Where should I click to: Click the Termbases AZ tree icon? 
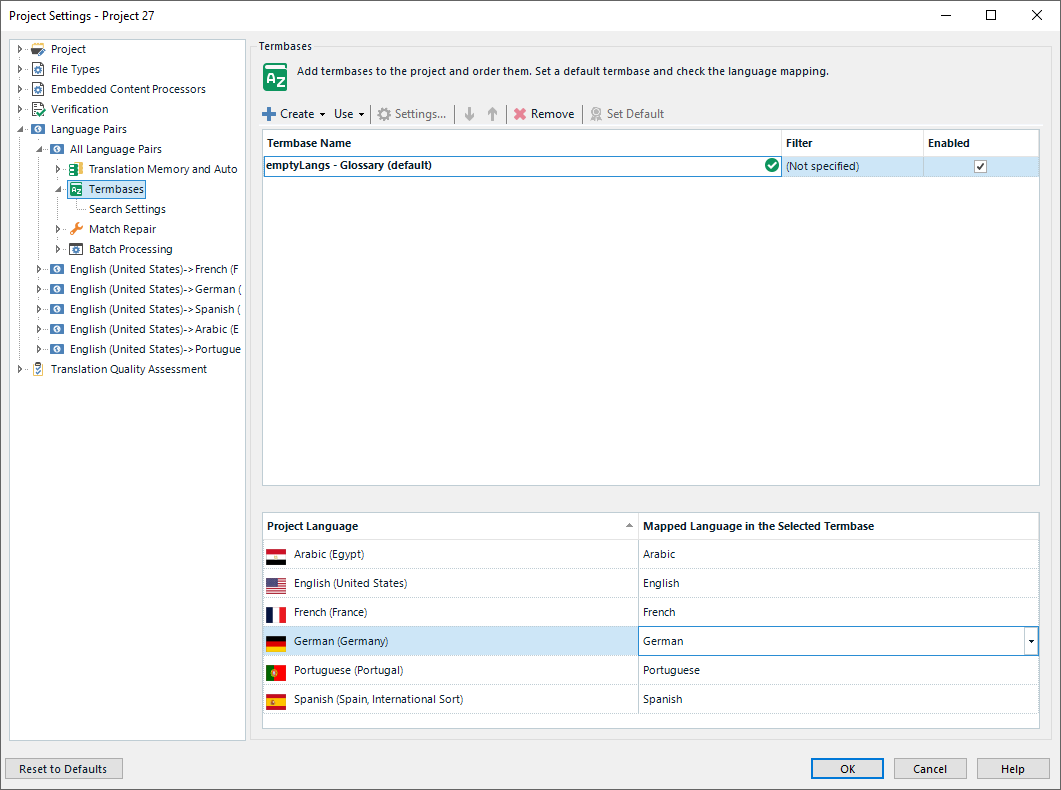76,189
